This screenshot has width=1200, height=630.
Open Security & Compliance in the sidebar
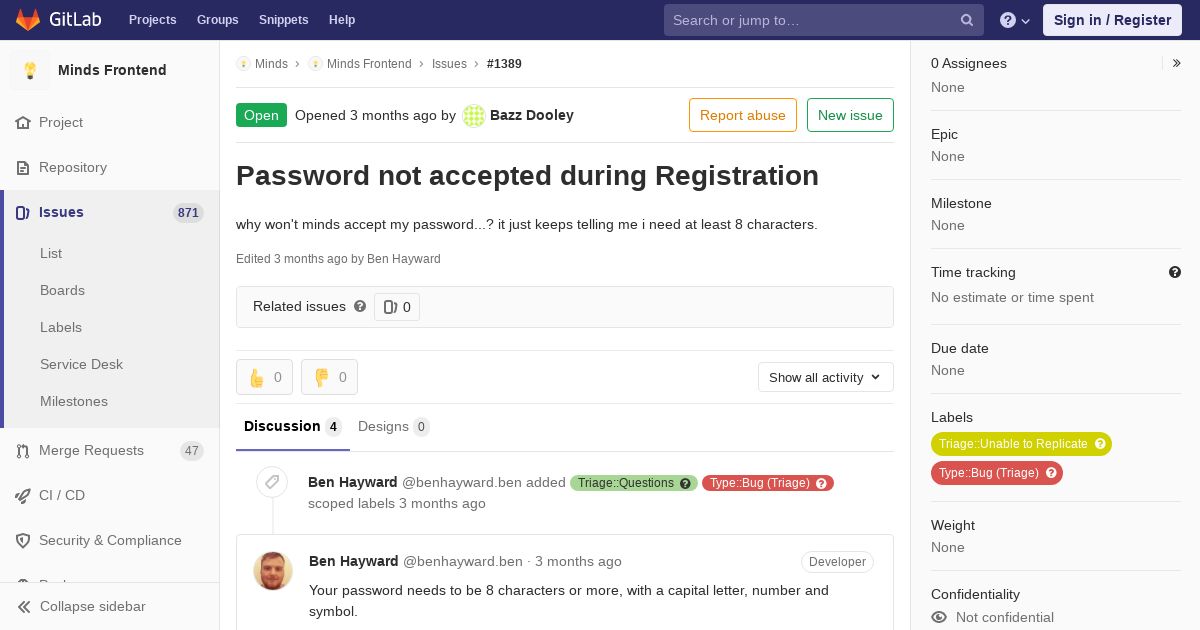(110, 540)
